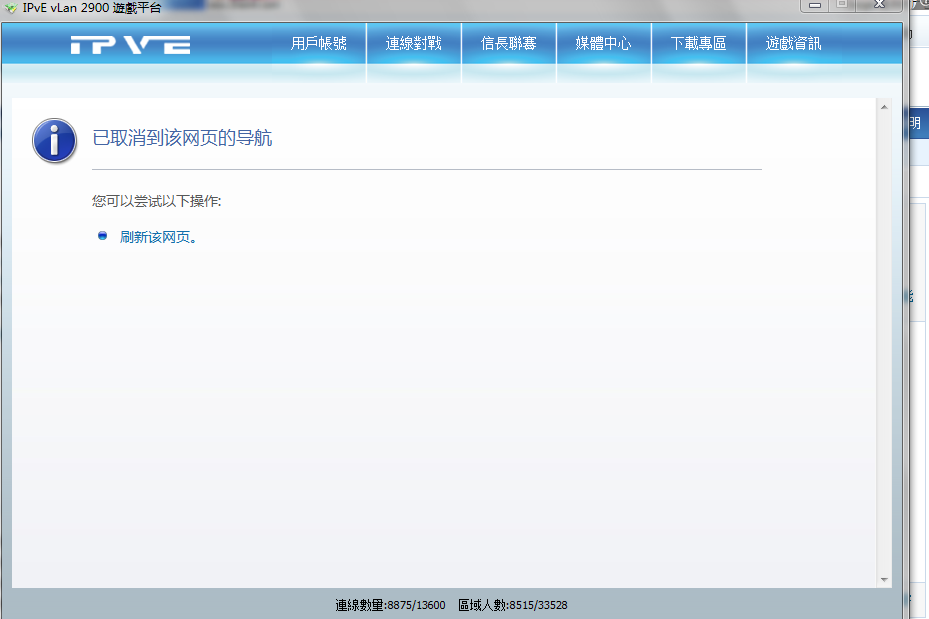
Task: Open the 媒體中心 menu
Action: tap(603, 44)
